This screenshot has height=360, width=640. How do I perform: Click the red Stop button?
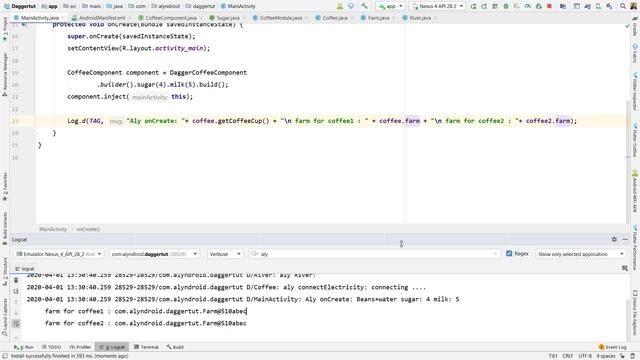click(x=549, y=6)
